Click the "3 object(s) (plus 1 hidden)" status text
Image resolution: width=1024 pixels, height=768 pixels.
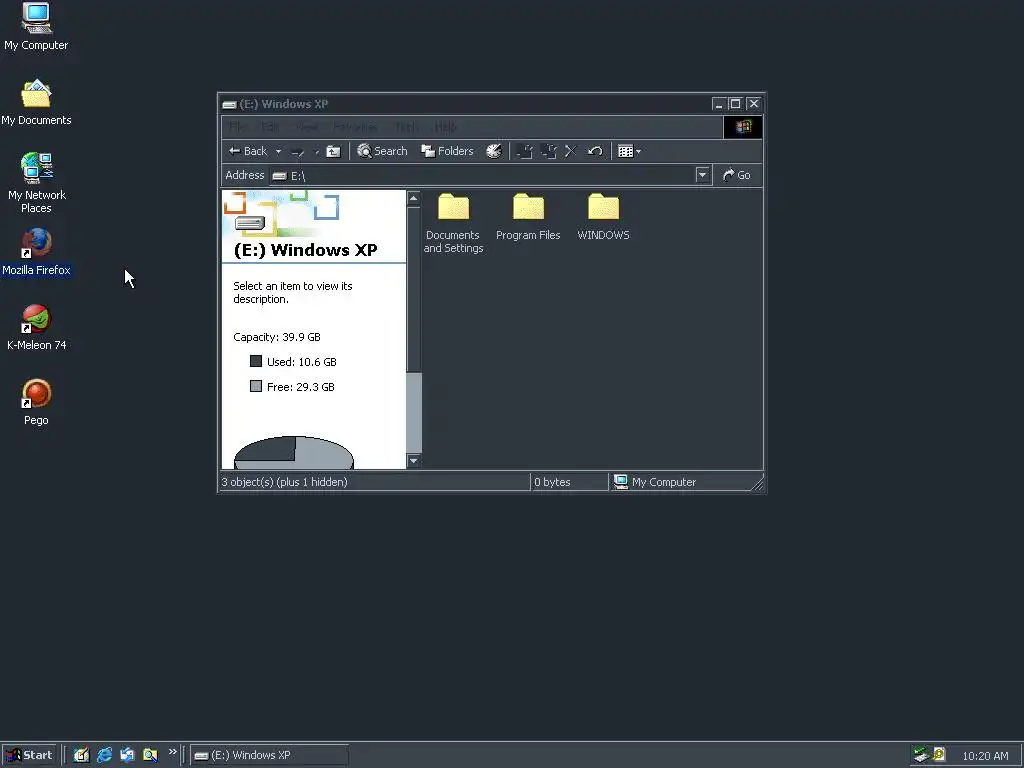(285, 482)
